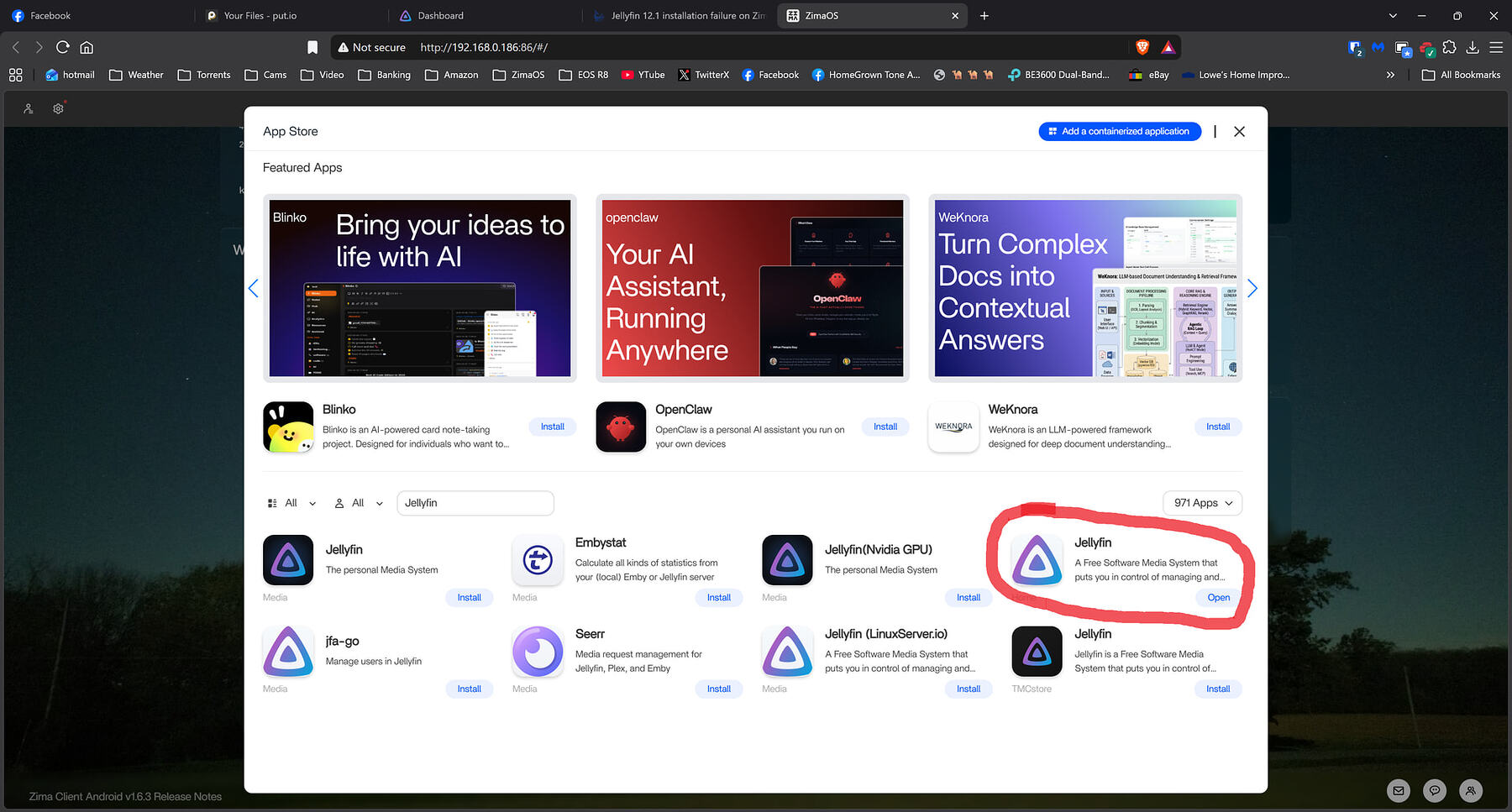Image resolution: width=1512 pixels, height=812 pixels.
Task: Switch to the Your Files - put.io tab
Action: point(290,15)
